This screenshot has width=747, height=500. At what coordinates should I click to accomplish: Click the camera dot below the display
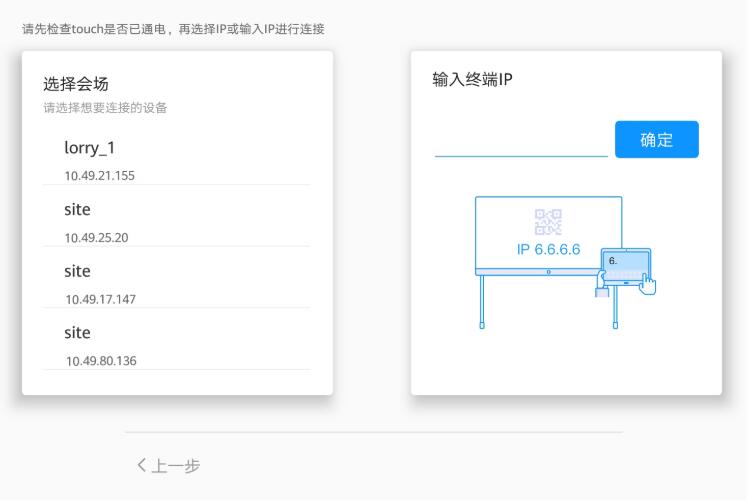click(x=548, y=272)
